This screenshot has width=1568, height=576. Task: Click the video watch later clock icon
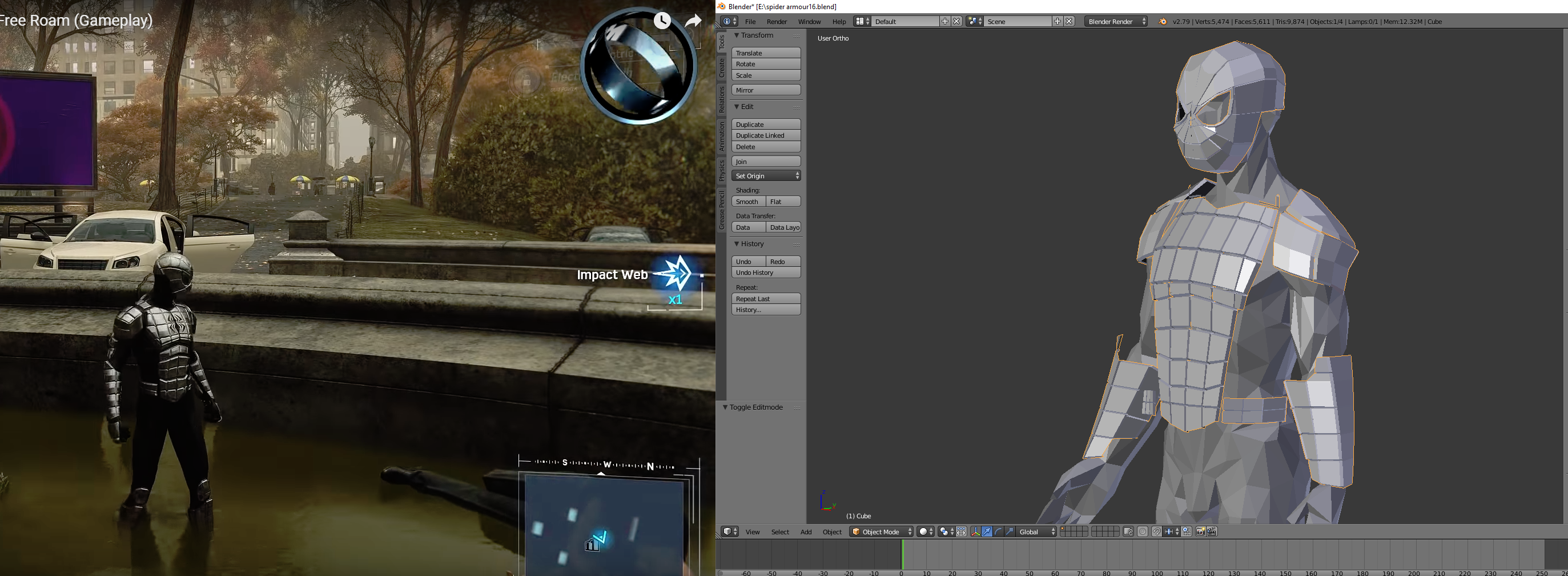662,21
